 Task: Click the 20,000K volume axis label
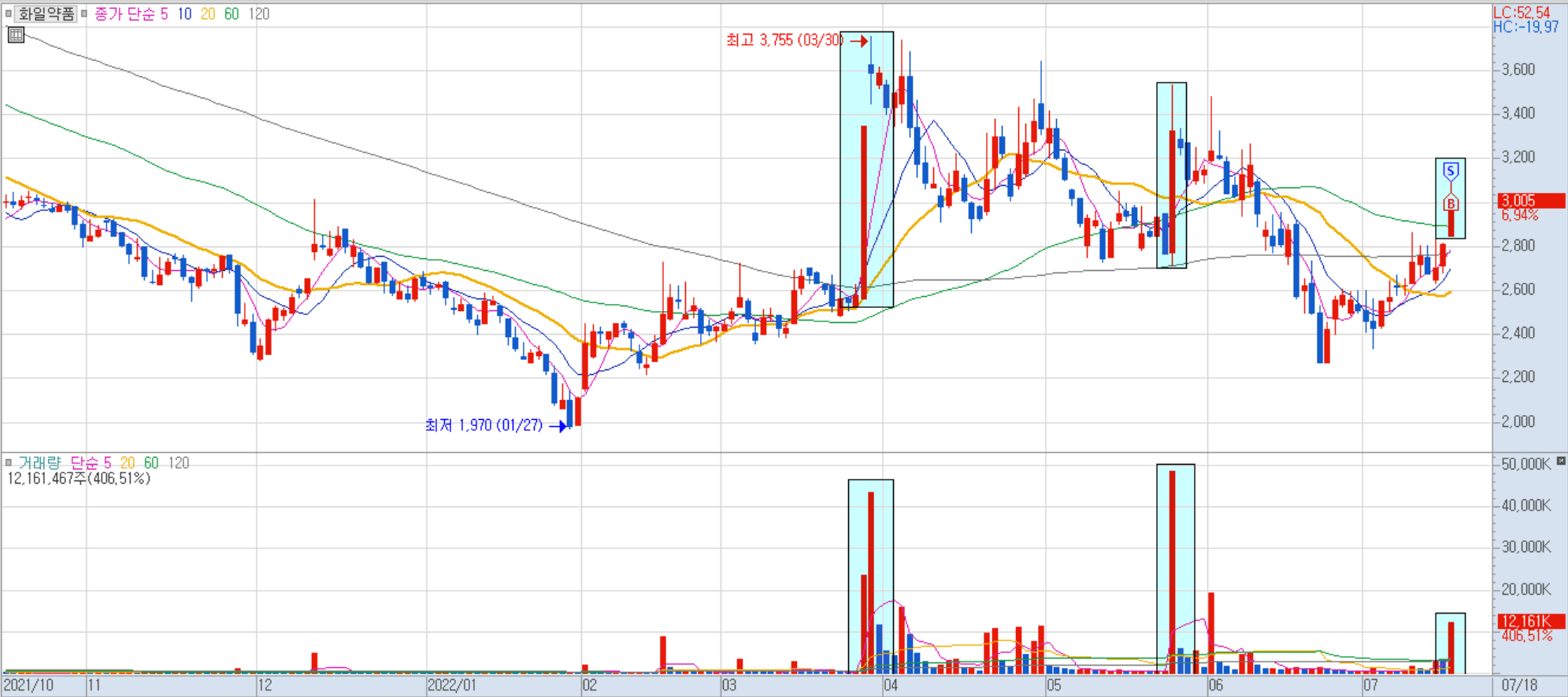[x=1525, y=589]
